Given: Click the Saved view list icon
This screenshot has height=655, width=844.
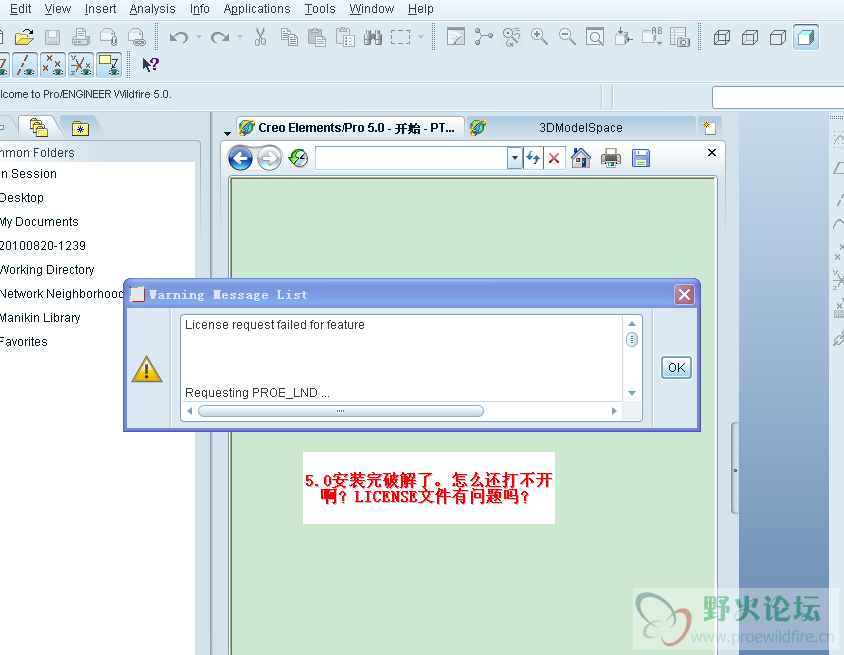Looking at the screenshot, I should click(x=652, y=37).
